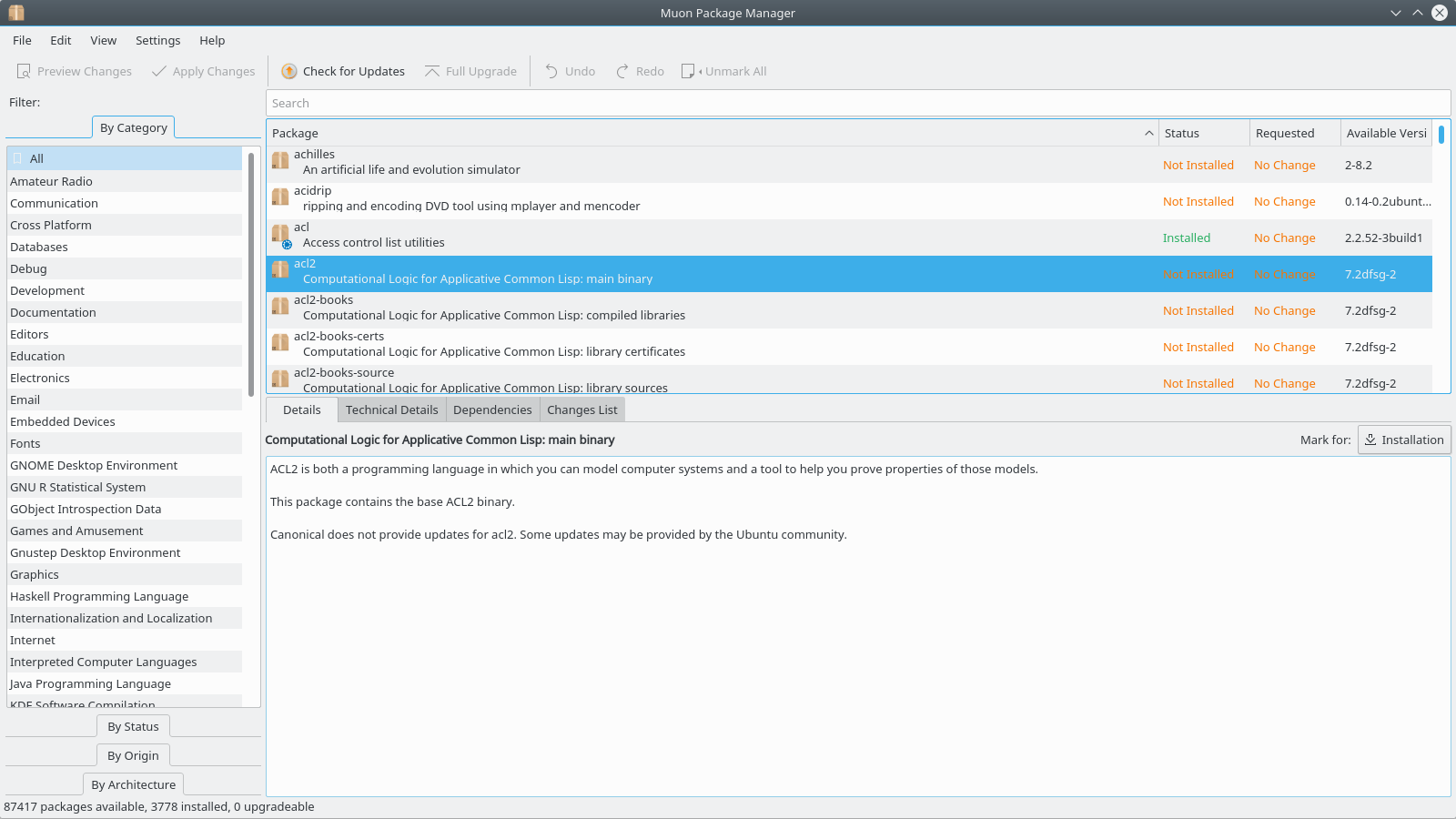
Task: Expand the By Origin filter section
Action: pos(133,755)
